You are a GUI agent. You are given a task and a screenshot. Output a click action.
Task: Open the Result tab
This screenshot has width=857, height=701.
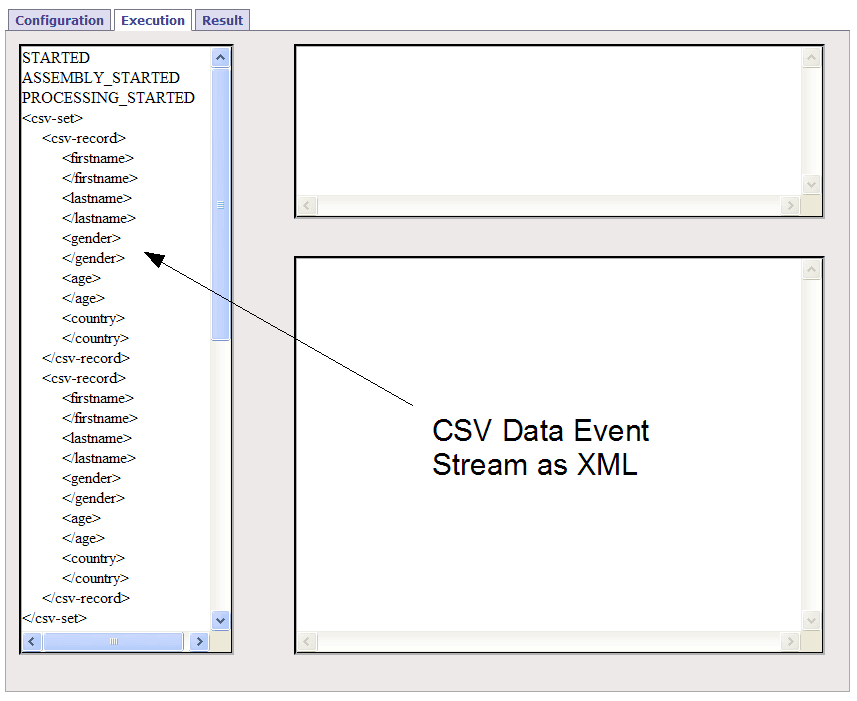click(221, 20)
